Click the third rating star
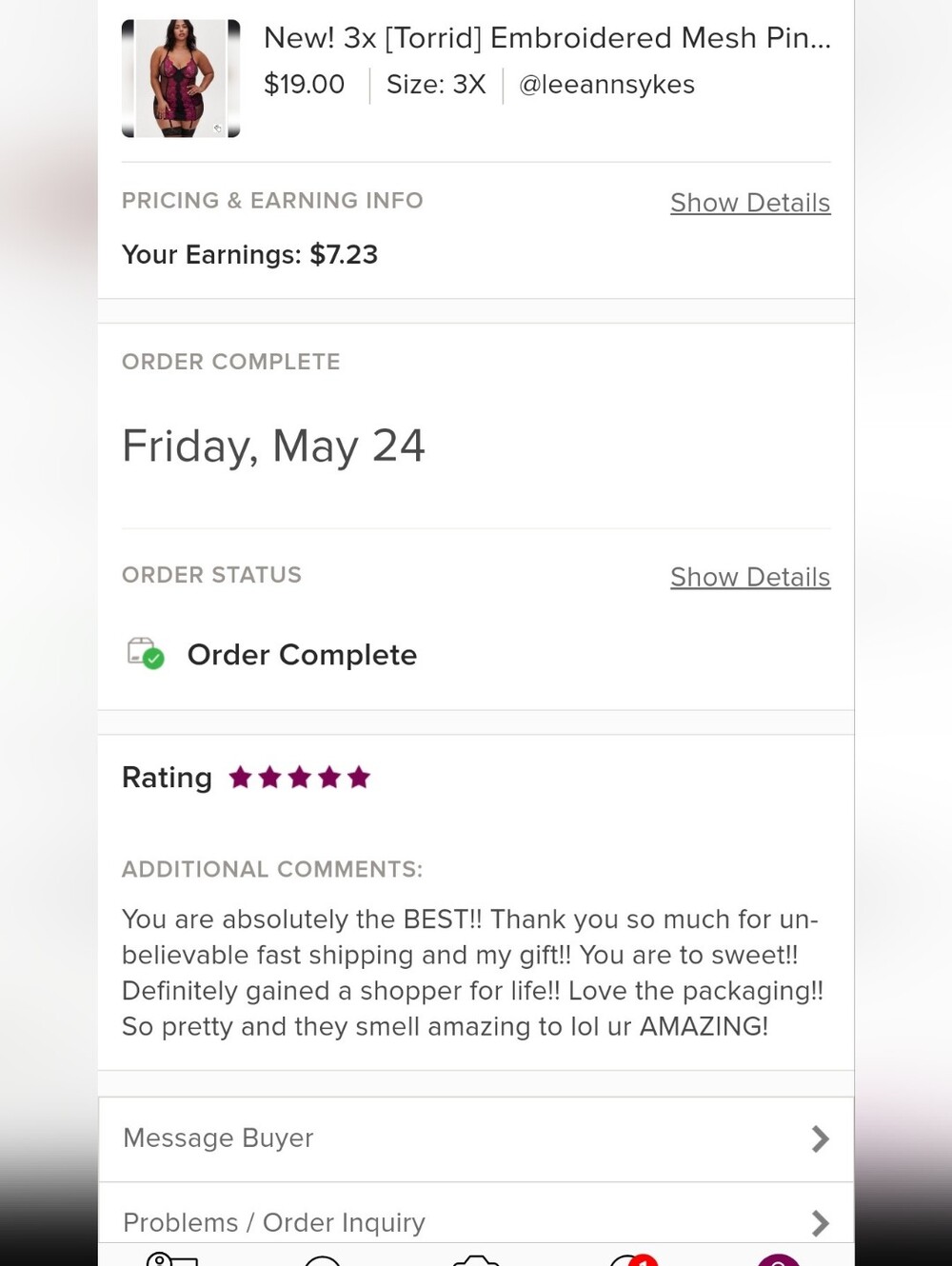 [x=300, y=778]
